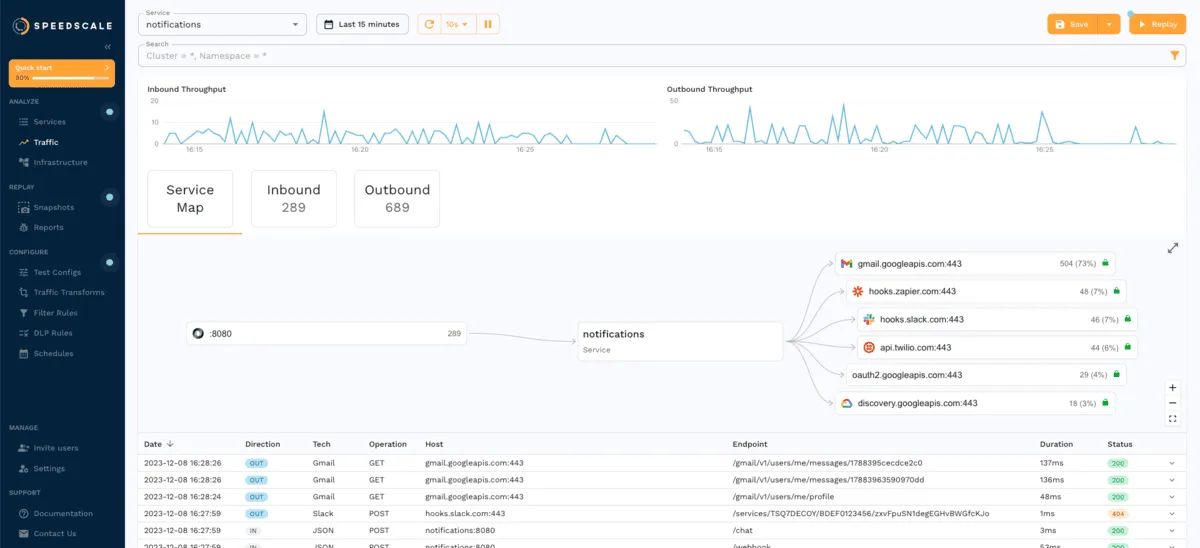The height and width of the screenshot is (548, 1200).
Task: Zoom out on the service map
Action: pyautogui.click(x=1173, y=403)
